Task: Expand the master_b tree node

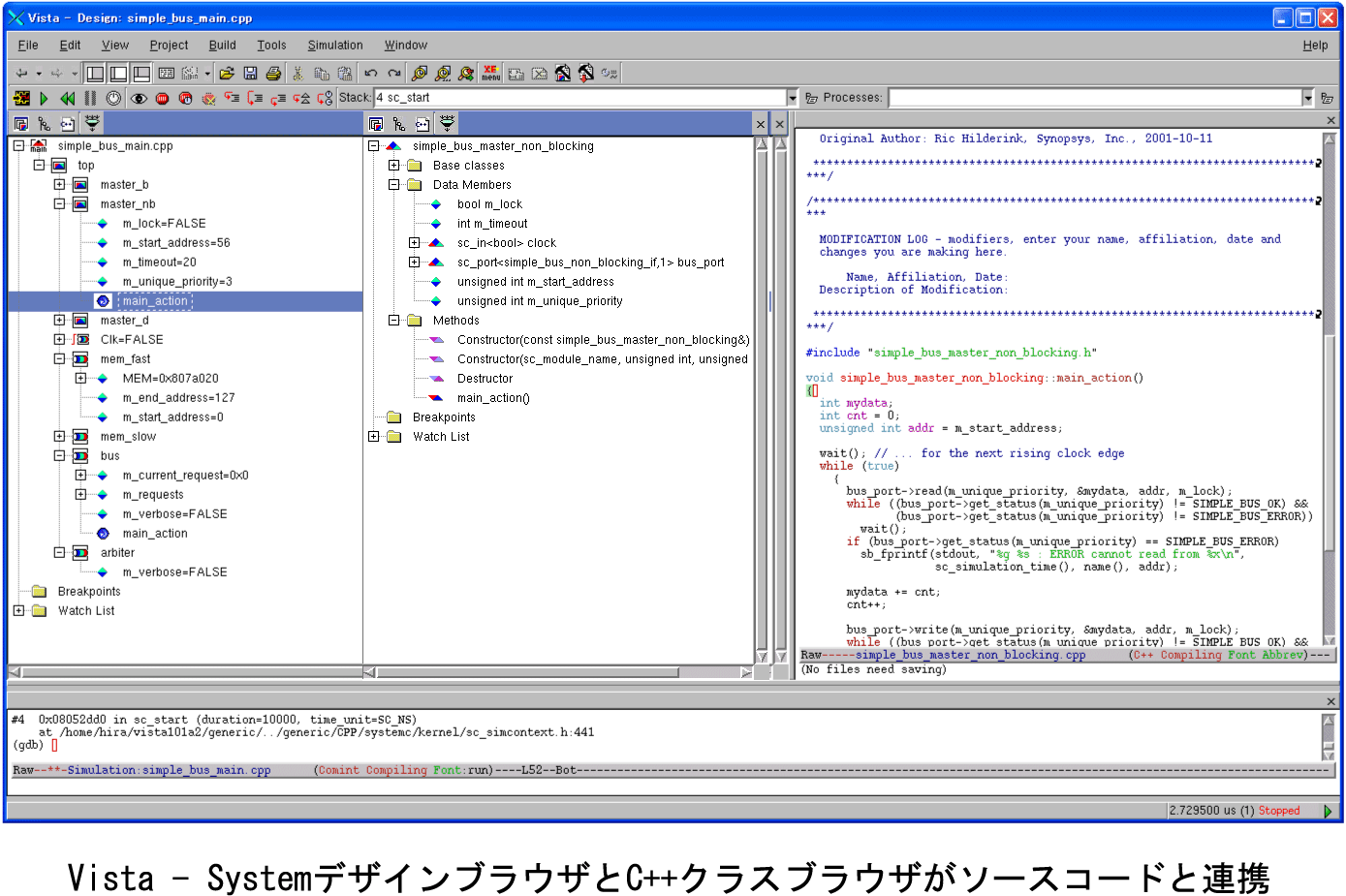Action: tap(59, 184)
